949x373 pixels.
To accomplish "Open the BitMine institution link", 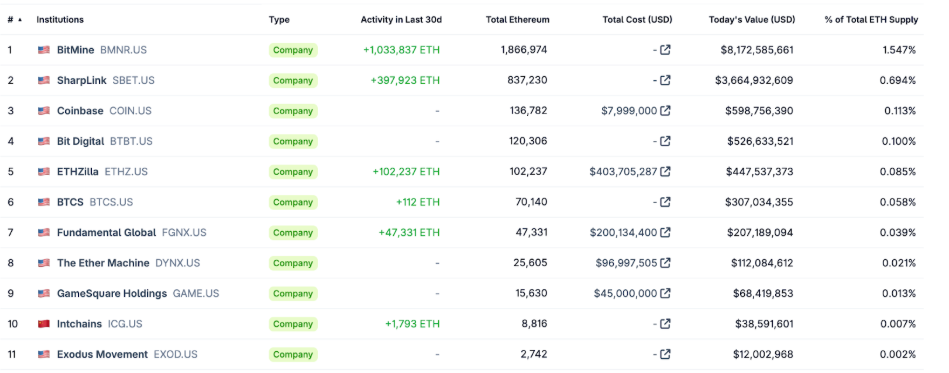I will click(76, 50).
